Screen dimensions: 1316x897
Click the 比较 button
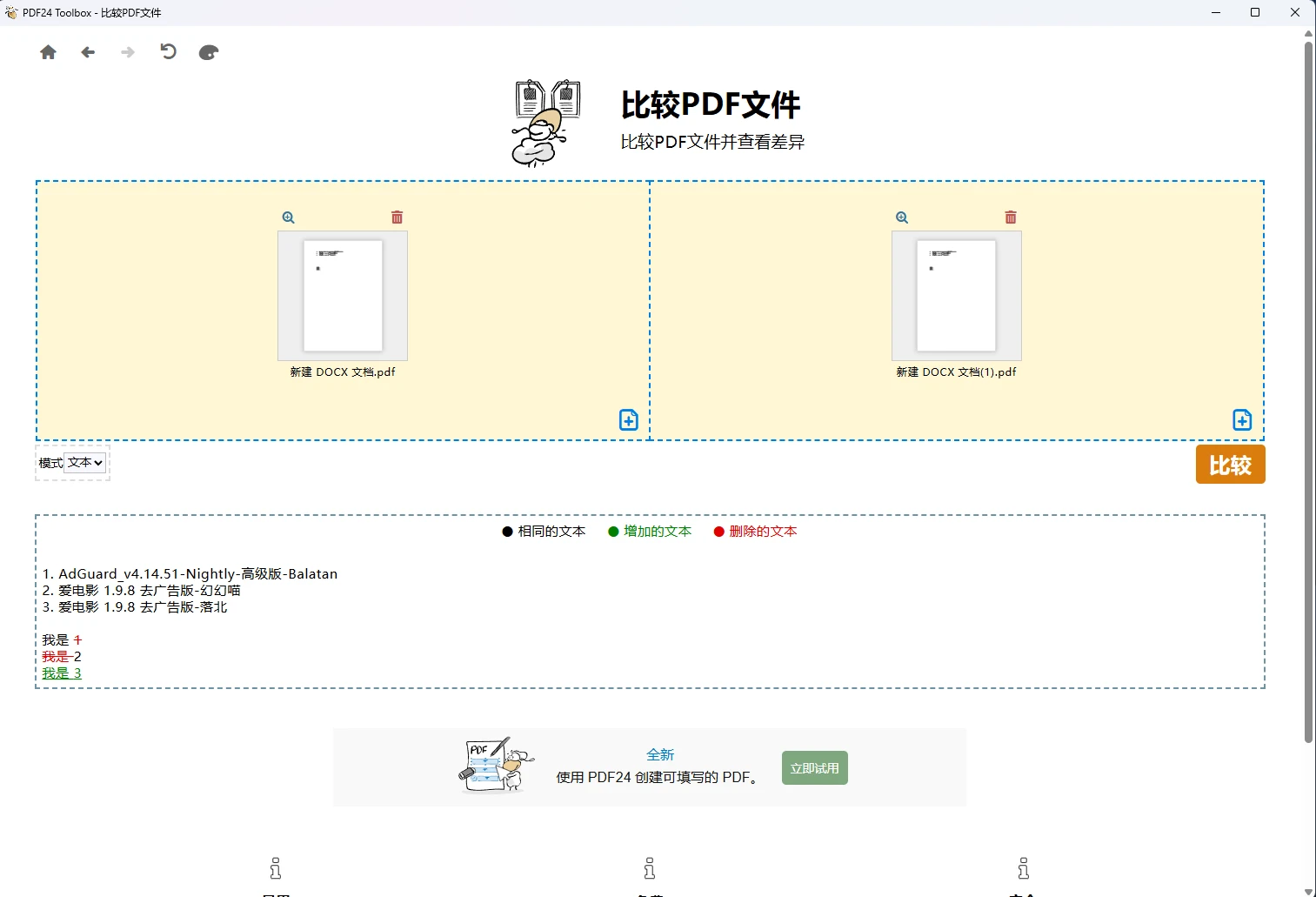[1230, 464]
